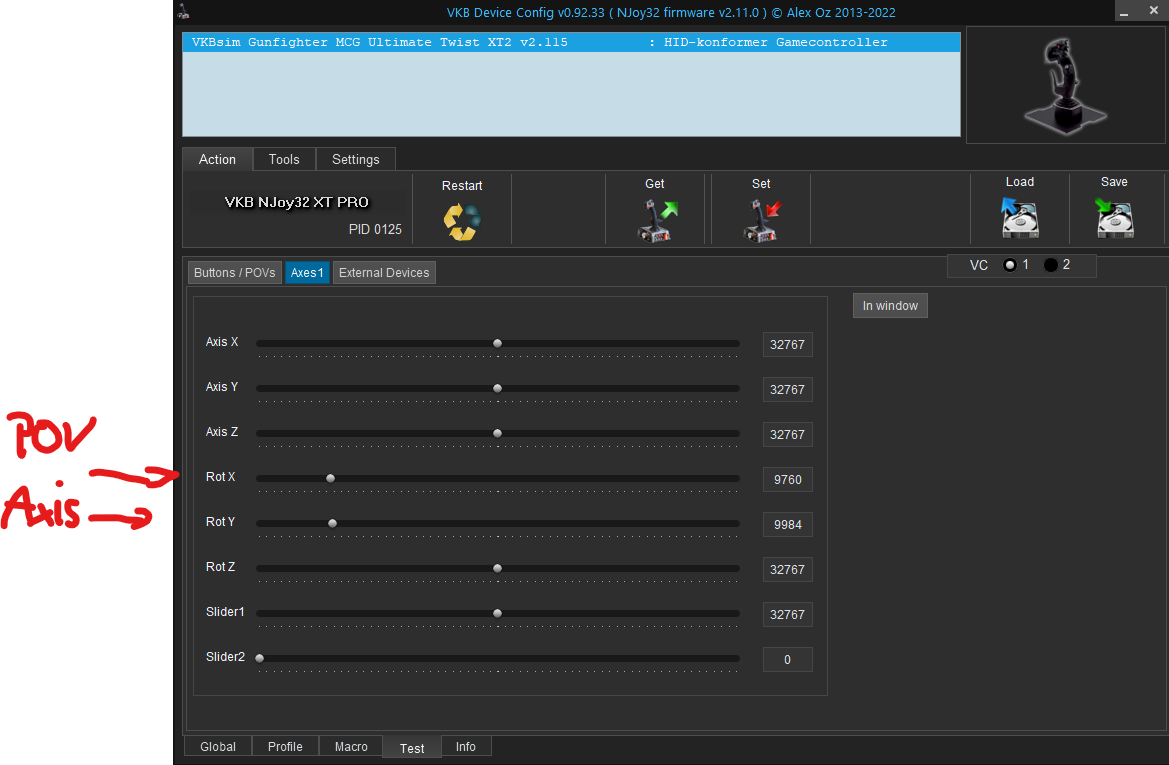
Task: Select the Axes1 tab
Action: (x=307, y=273)
